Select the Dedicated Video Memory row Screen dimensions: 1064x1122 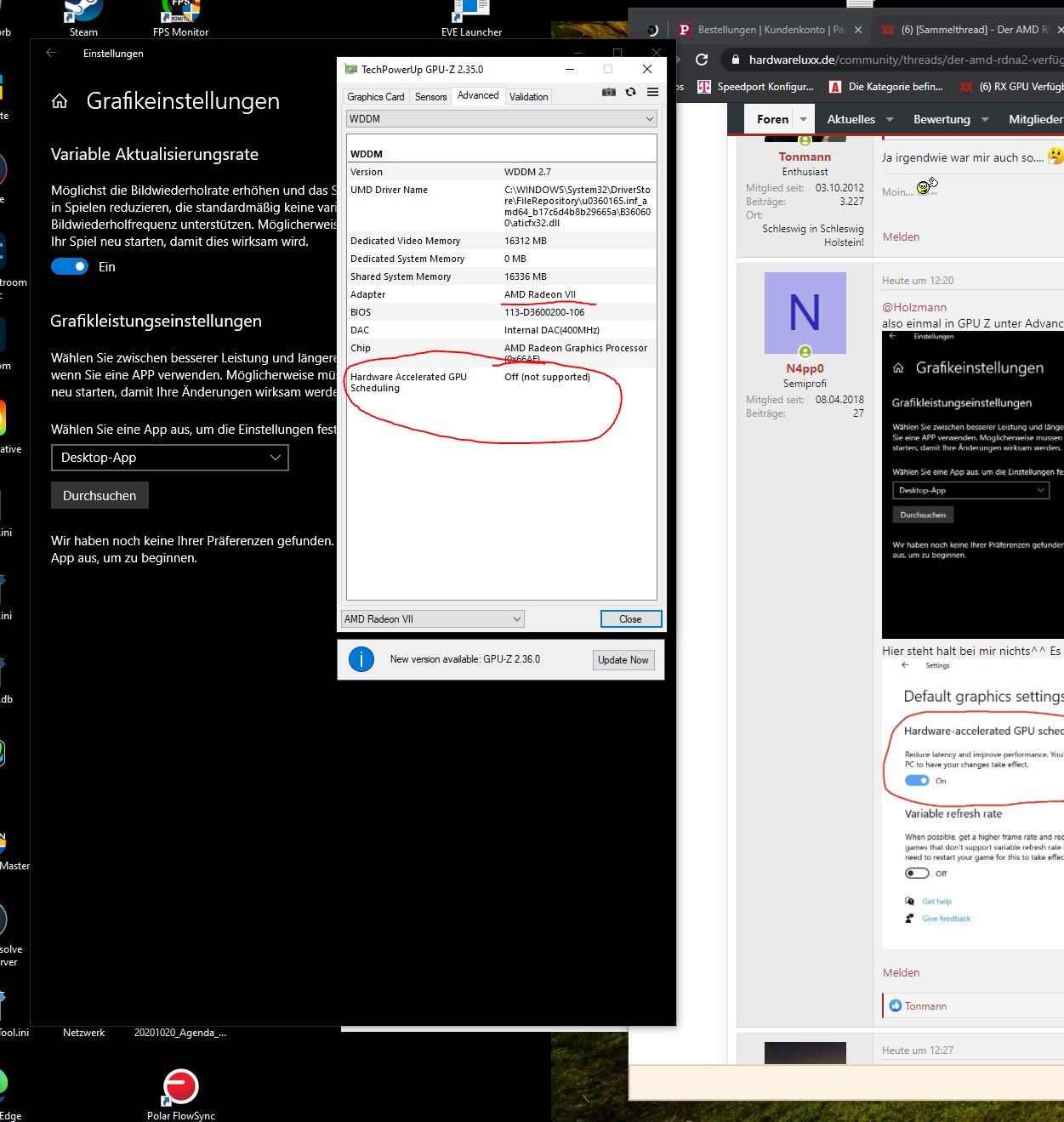(x=502, y=241)
